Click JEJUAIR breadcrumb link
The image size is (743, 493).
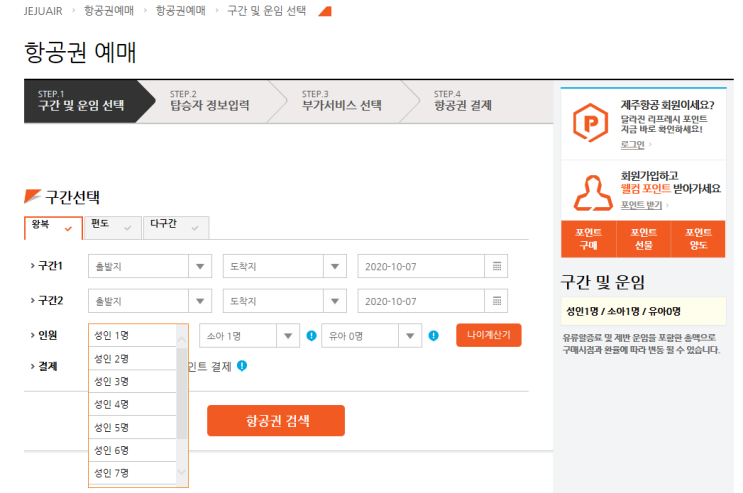click(x=43, y=11)
